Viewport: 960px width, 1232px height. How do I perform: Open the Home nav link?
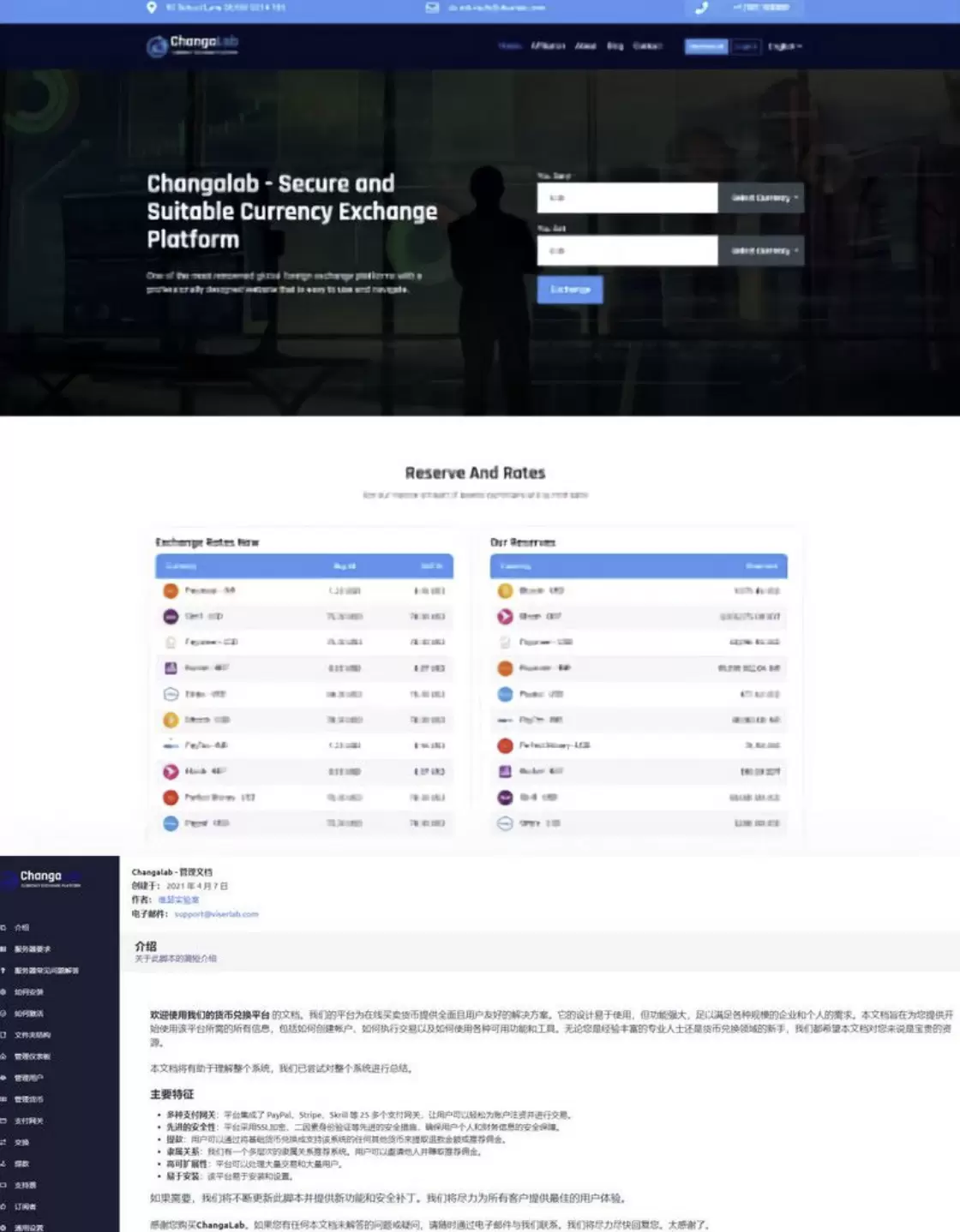510,46
